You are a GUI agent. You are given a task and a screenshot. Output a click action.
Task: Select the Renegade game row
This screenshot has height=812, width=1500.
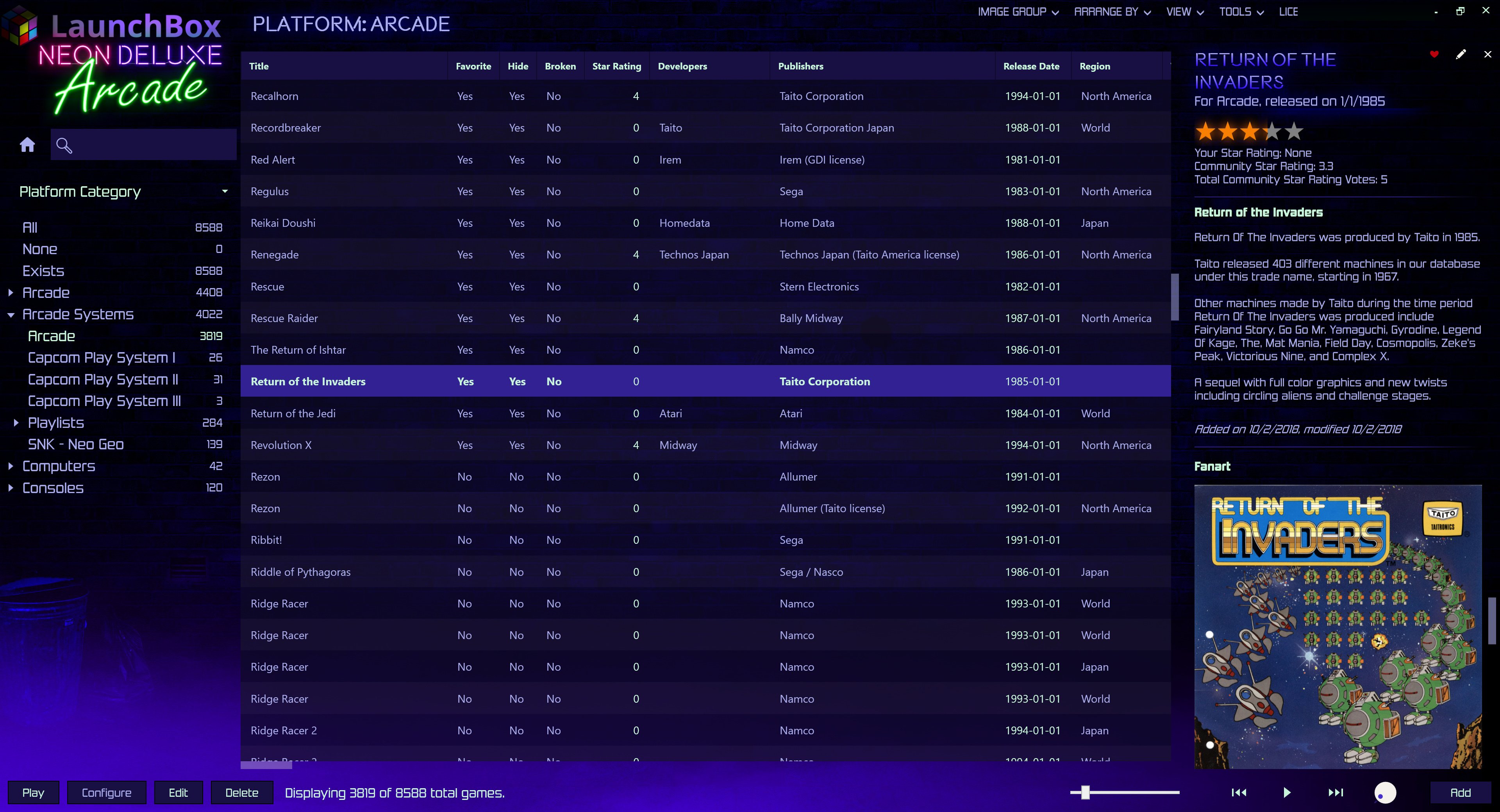[x=705, y=255]
